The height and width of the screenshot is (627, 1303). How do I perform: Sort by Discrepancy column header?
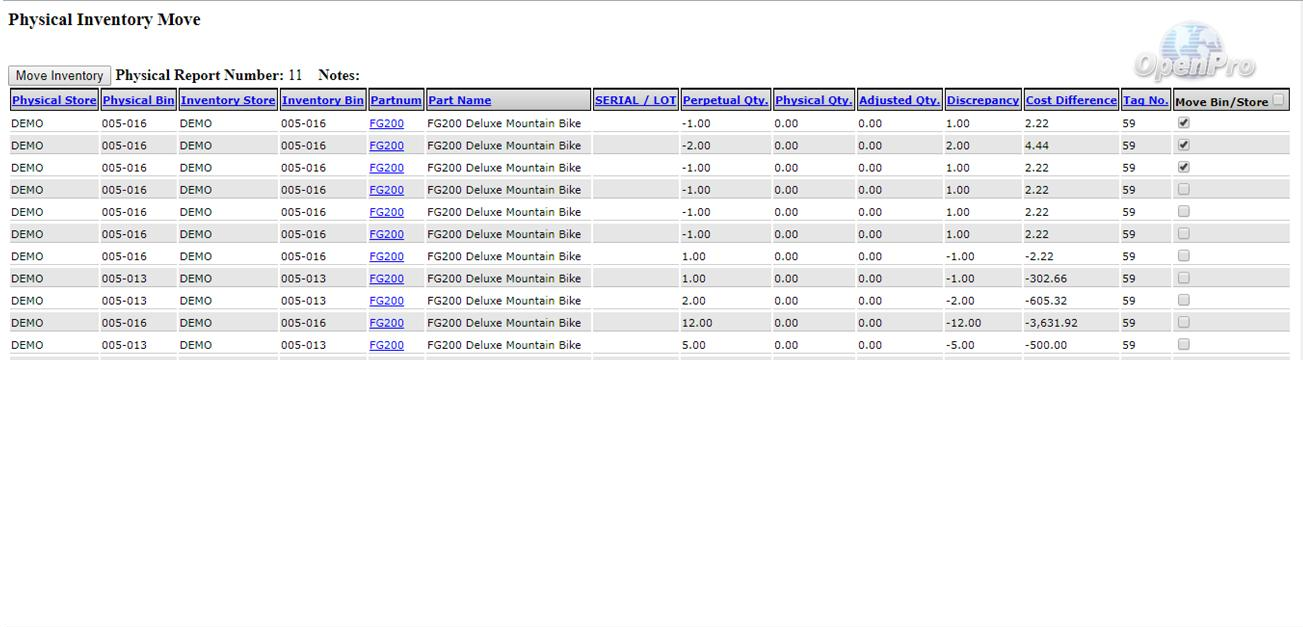click(x=983, y=101)
